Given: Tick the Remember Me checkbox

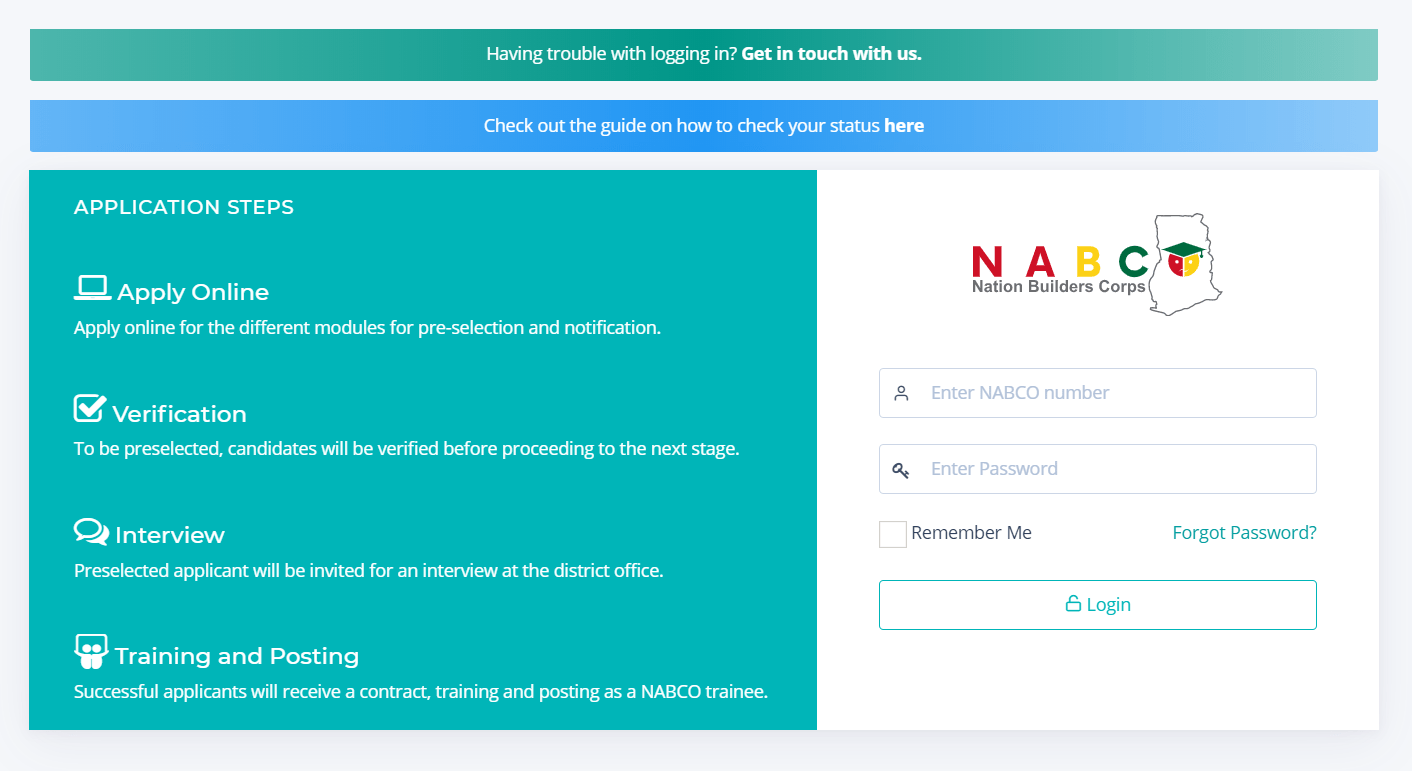Looking at the screenshot, I should point(892,534).
